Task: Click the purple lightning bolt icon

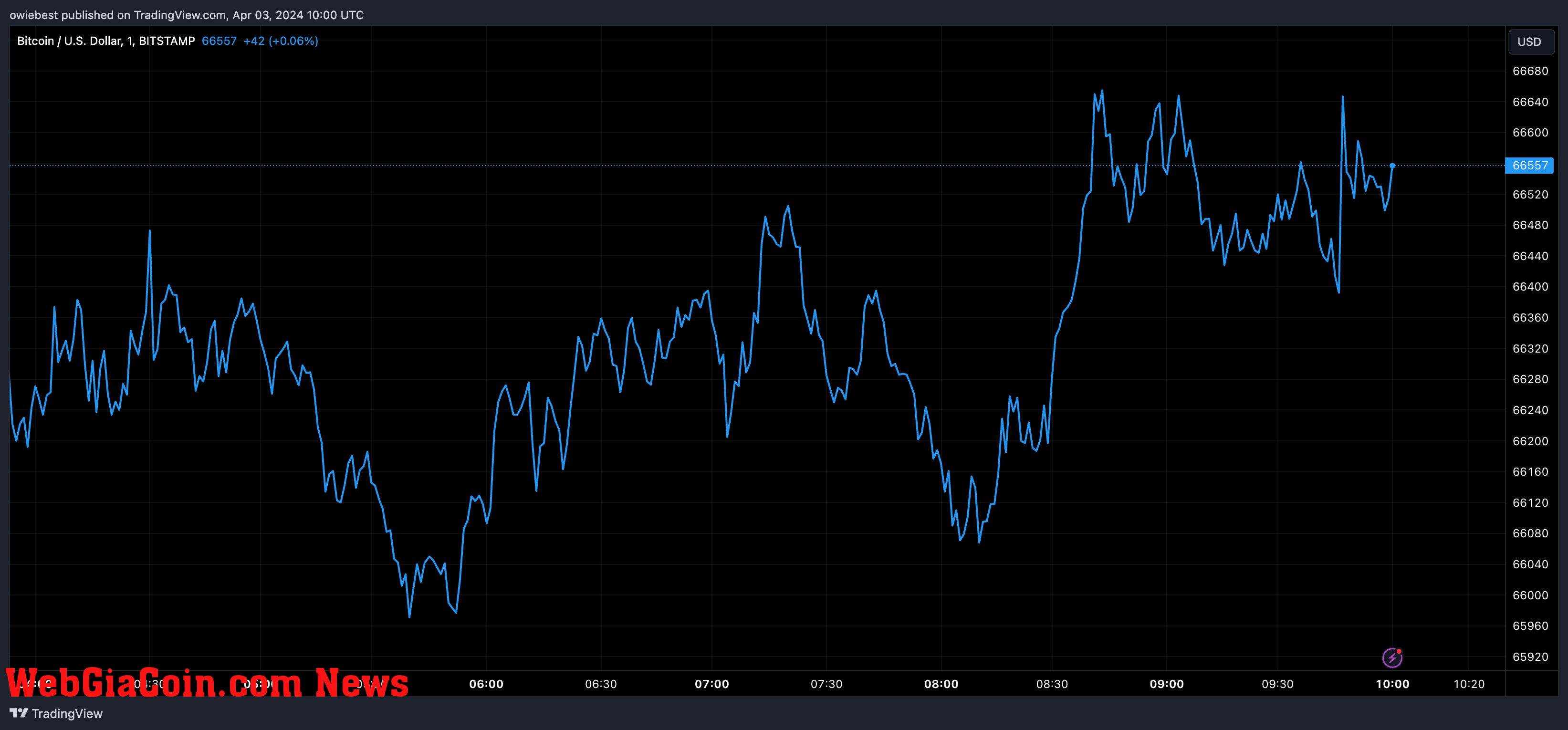Action: pyautogui.click(x=1392, y=657)
